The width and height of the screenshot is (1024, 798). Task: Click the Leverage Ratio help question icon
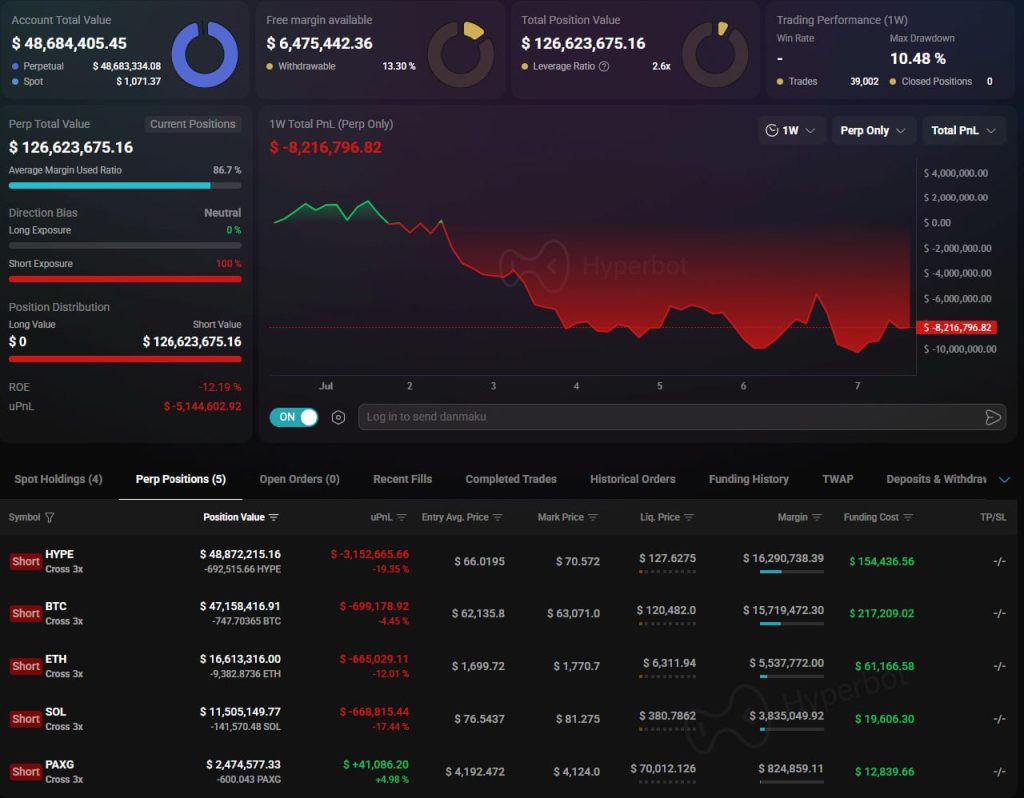604,66
